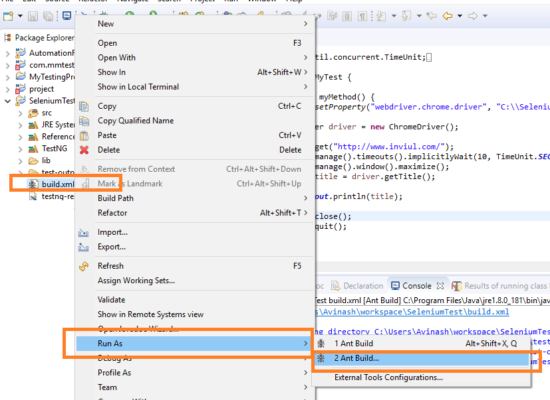Click the forward navigation arrow in the toolbar
The width and height of the screenshot is (550, 400).
click(x=473, y=16)
